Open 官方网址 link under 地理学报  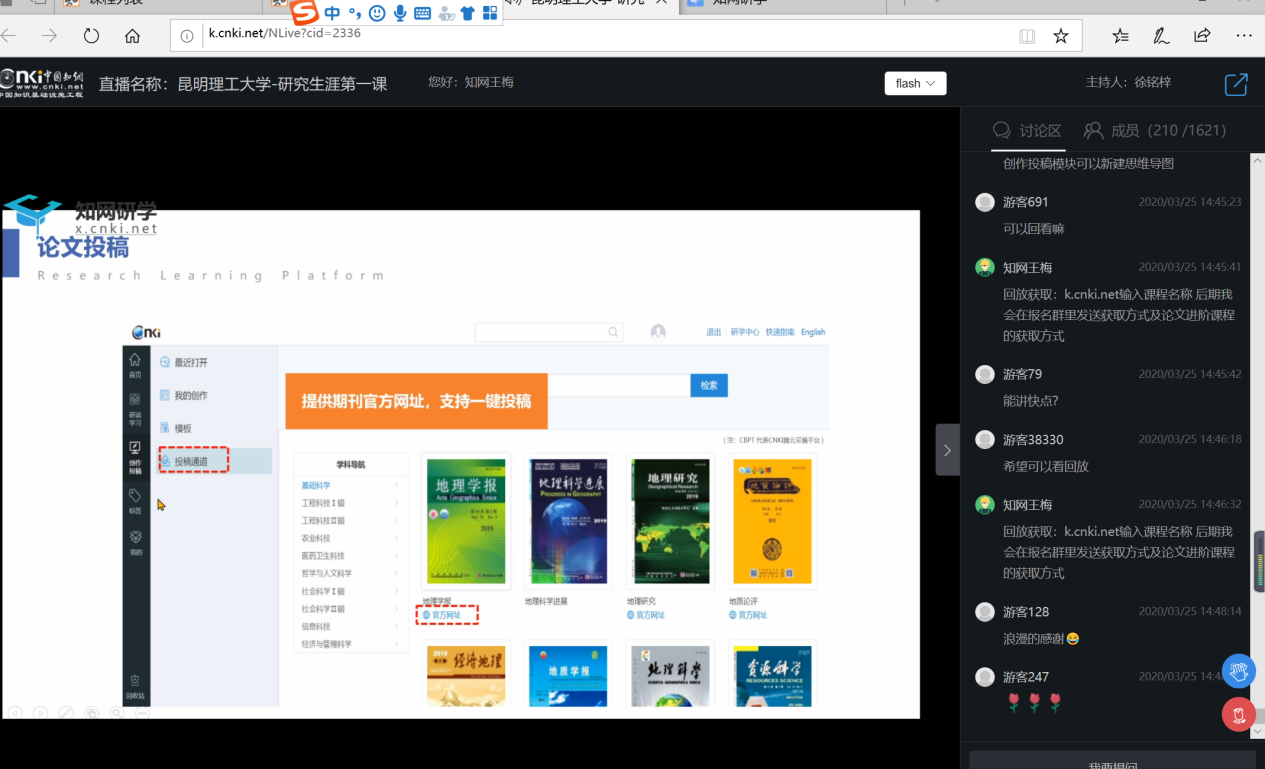pyautogui.click(x=442, y=615)
